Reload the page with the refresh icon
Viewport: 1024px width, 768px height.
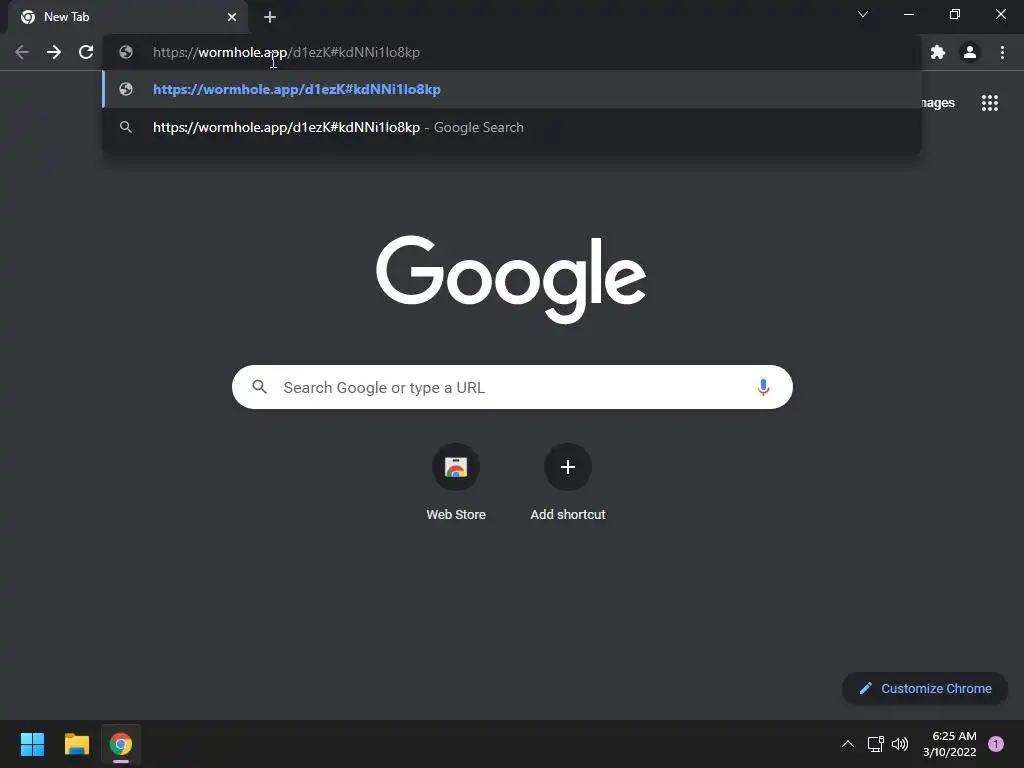click(86, 52)
